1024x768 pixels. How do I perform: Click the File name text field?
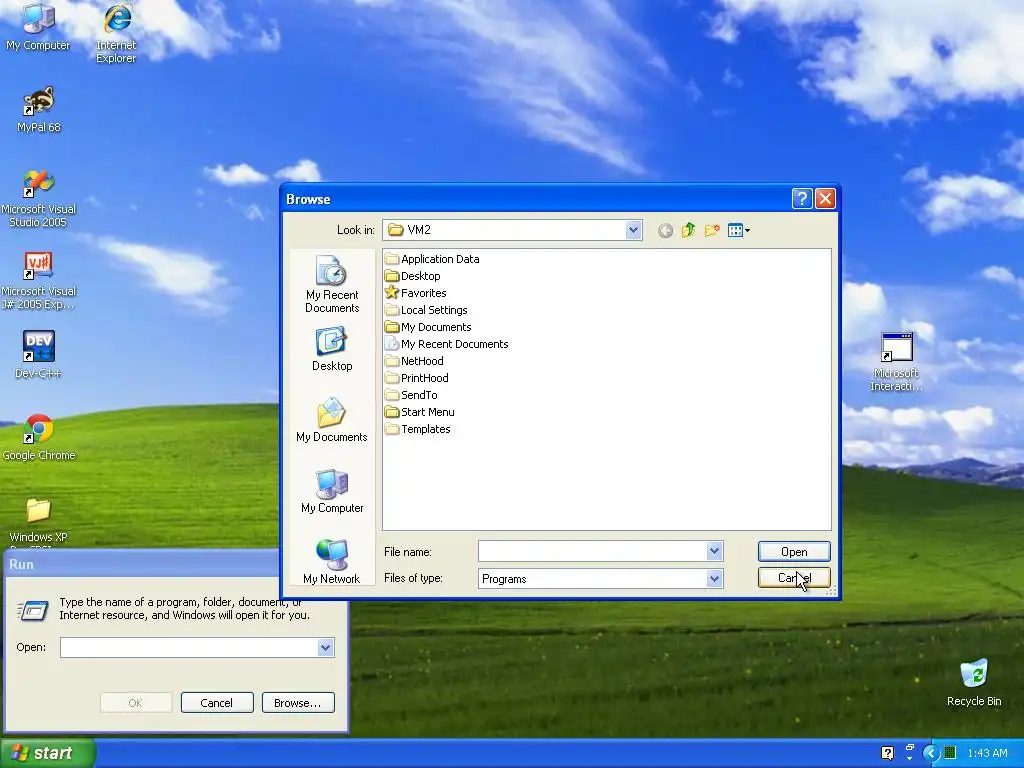[x=593, y=551]
